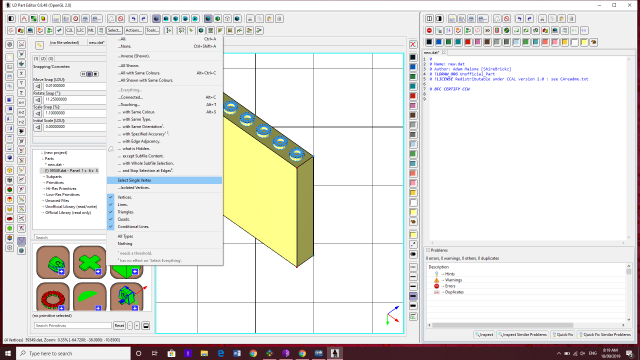Click the hide selection ghost icon

[x=111, y=19]
